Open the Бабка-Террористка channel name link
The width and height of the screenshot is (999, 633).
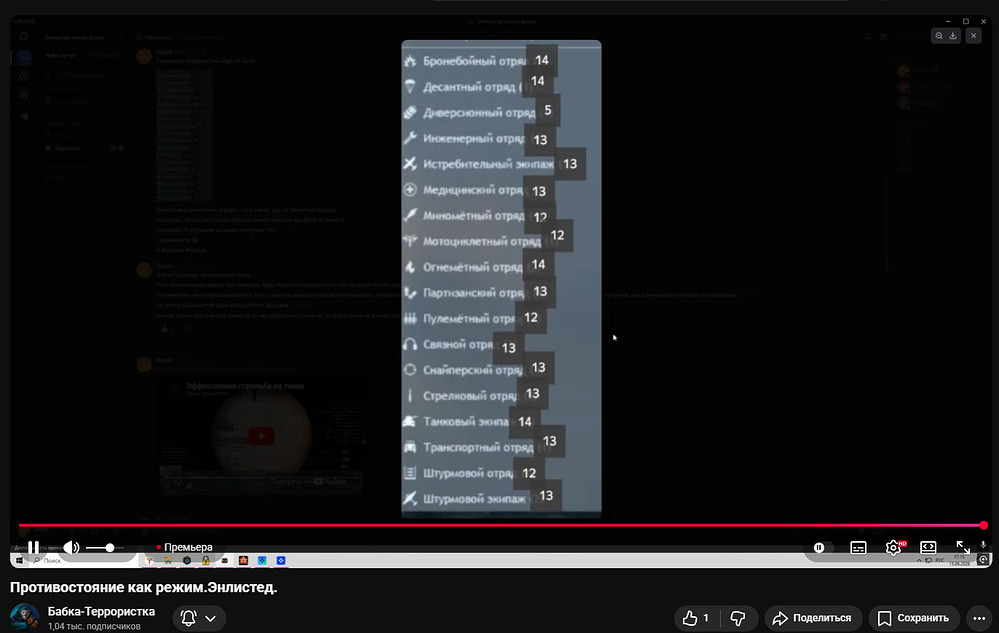pos(101,611)
